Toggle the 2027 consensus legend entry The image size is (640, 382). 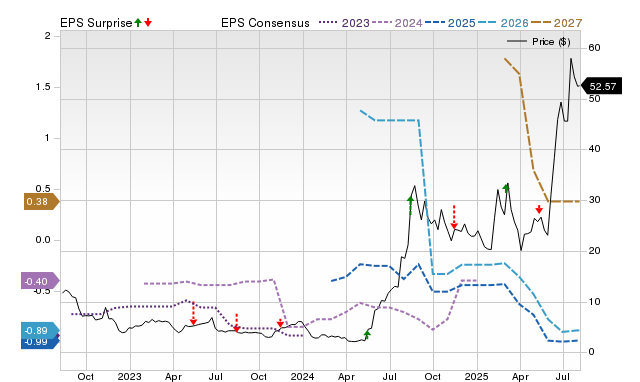(556, 23)
